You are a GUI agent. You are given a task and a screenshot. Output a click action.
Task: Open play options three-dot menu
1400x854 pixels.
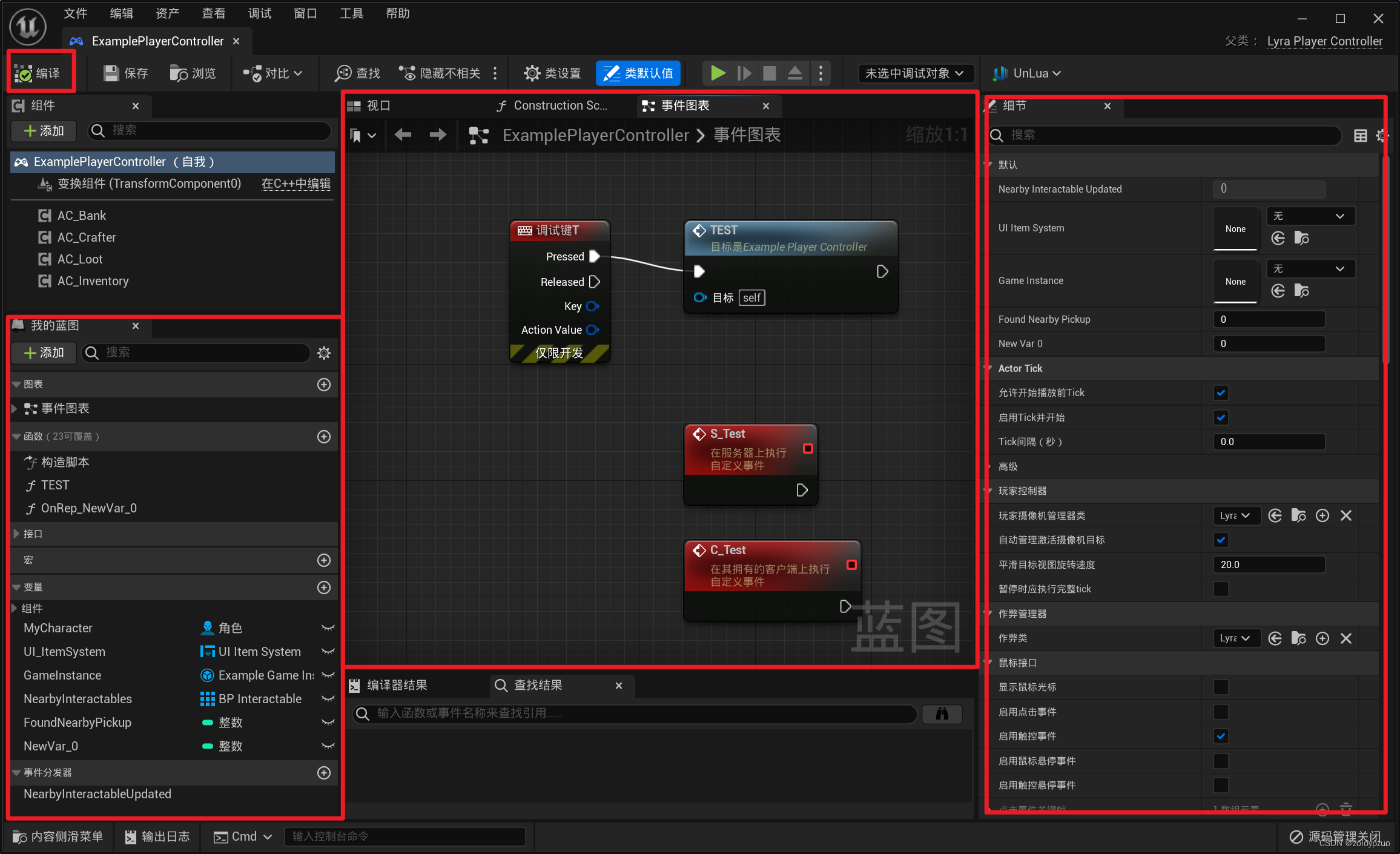821,73
